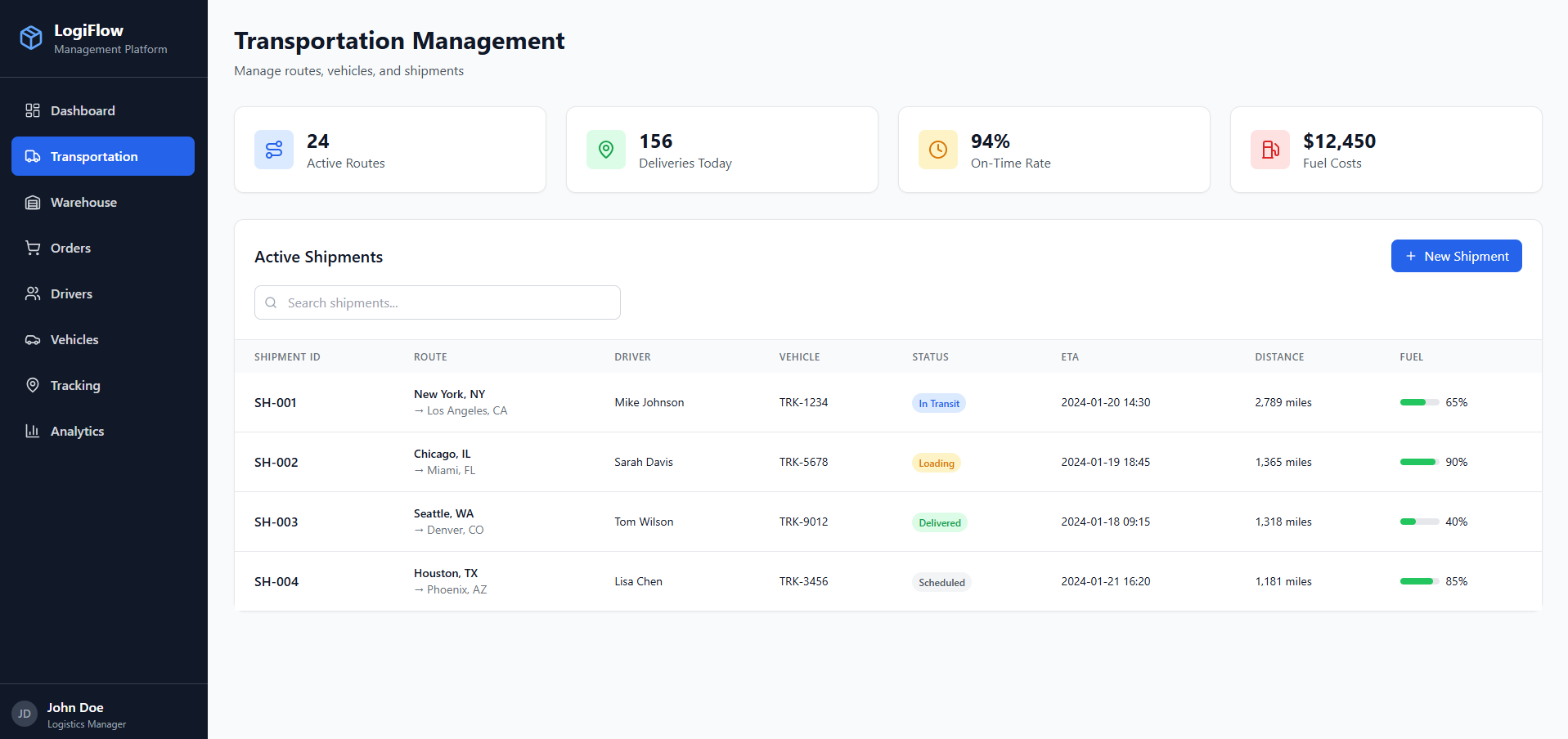Click the Active Routes card icon
This screenshot has width=1568, height=739.
tap(274, 150)
